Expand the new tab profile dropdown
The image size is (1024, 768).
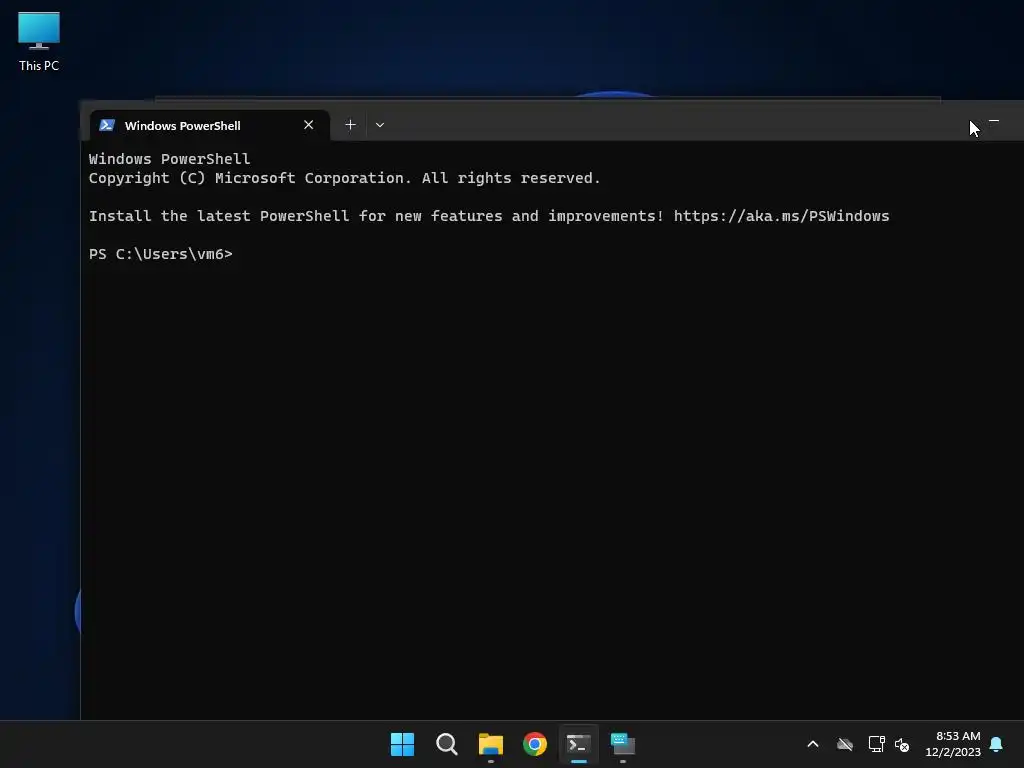coord(379,125)
